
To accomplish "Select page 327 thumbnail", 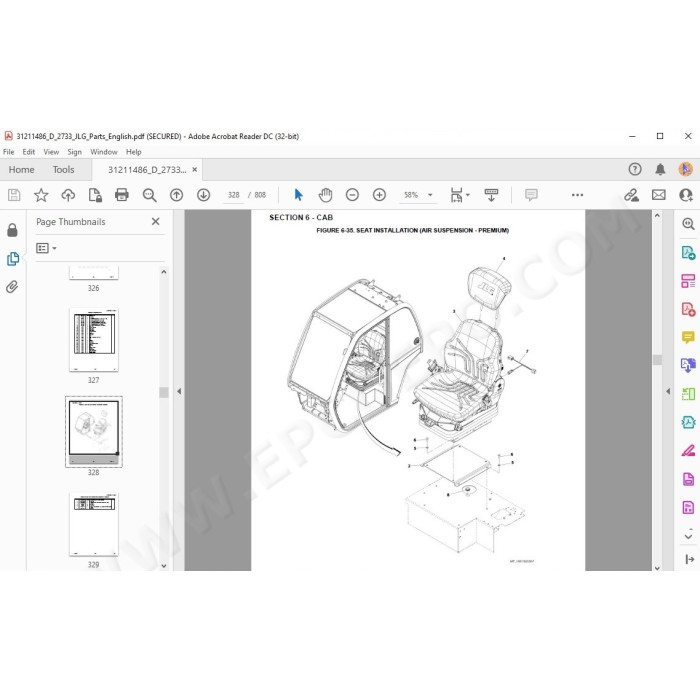I will (x=94, y=340).
